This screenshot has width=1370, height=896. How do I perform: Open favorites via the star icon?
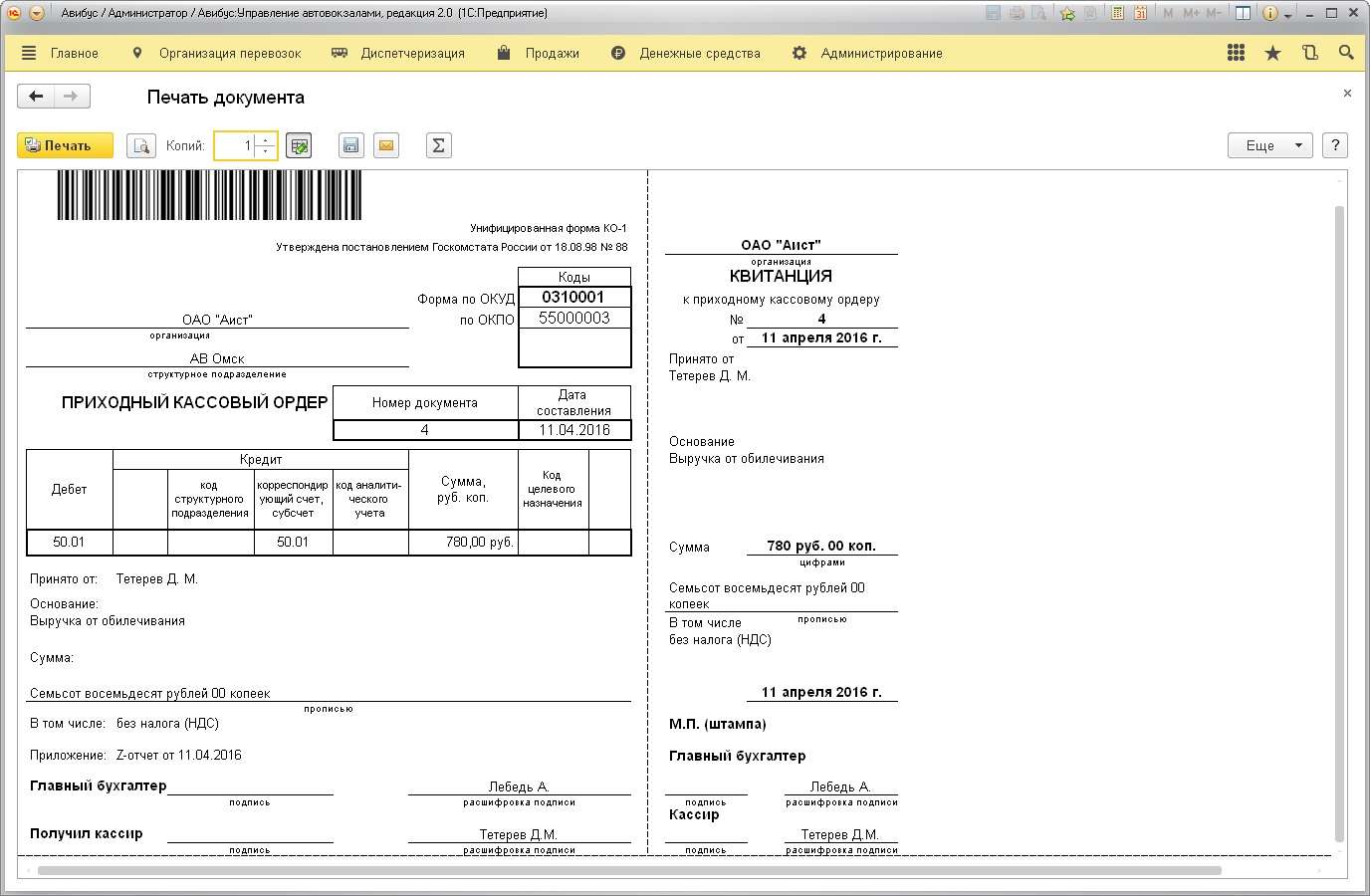[x=1272, y=54]
